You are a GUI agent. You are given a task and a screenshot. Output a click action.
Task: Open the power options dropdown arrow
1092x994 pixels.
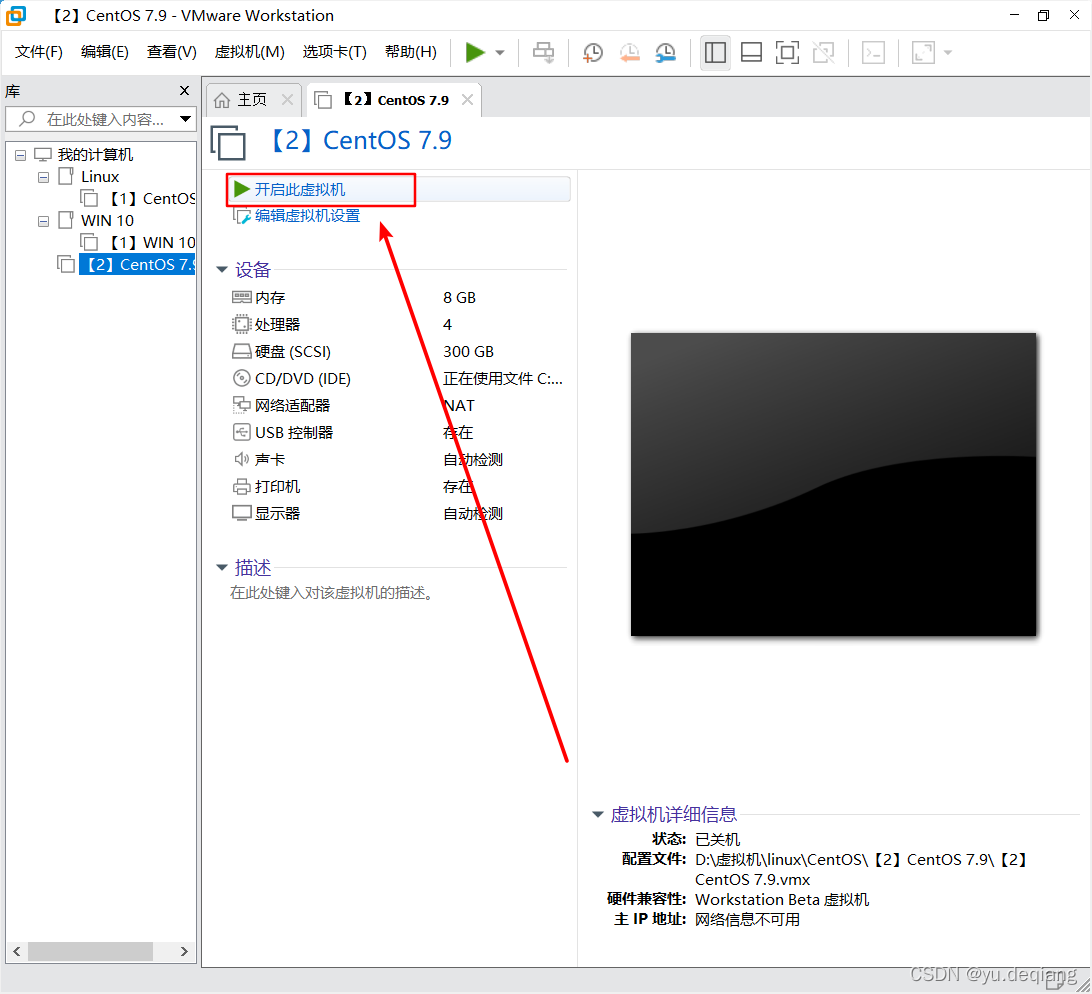[500, 53]
